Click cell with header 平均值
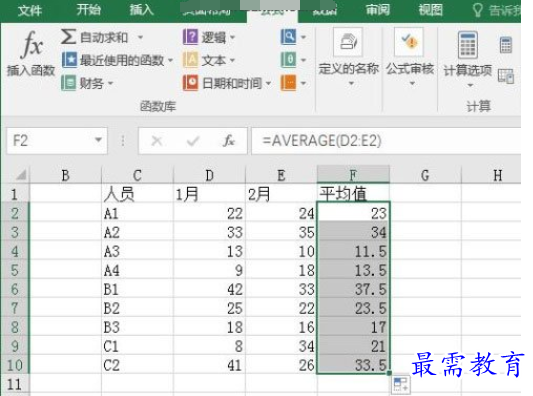Image resolution: width=533 pixels, height=396 pixels. pyautogui.click(x=353, y=194)
